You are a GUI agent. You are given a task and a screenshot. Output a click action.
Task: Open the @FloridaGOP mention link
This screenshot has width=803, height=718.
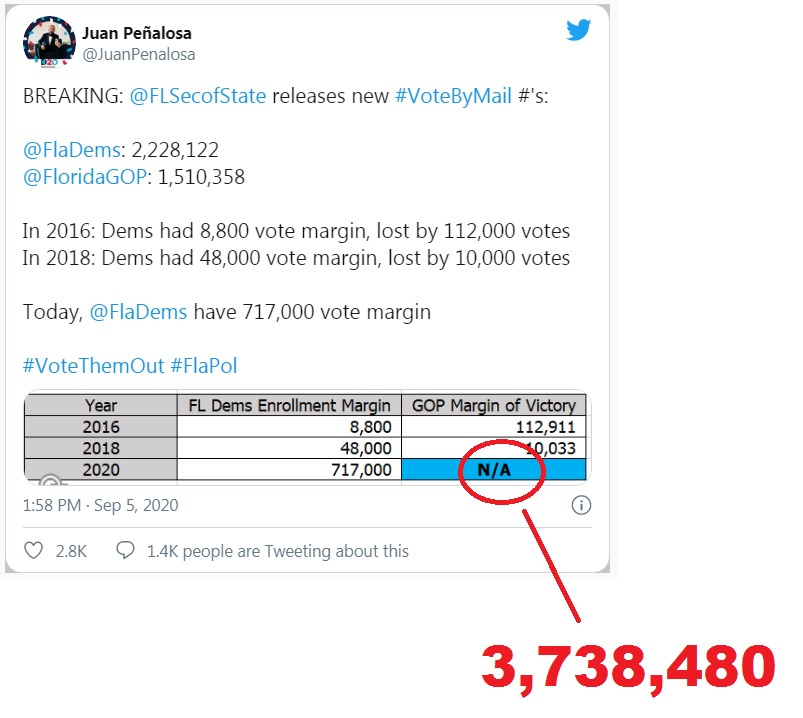pos(82,177)
